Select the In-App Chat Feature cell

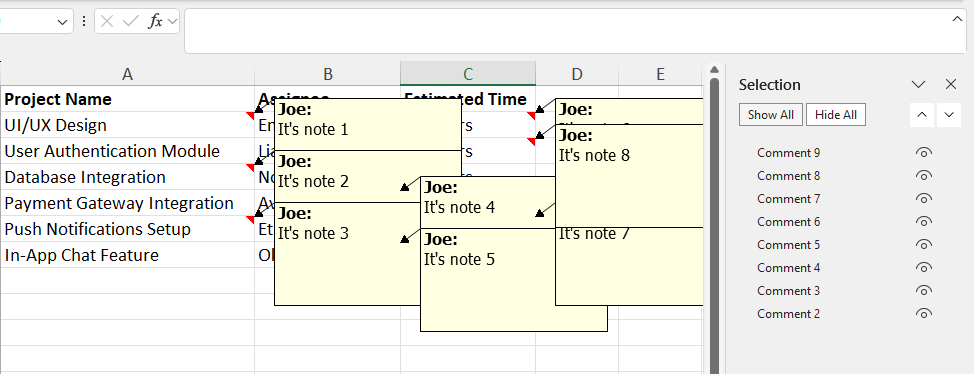[127, 255]
